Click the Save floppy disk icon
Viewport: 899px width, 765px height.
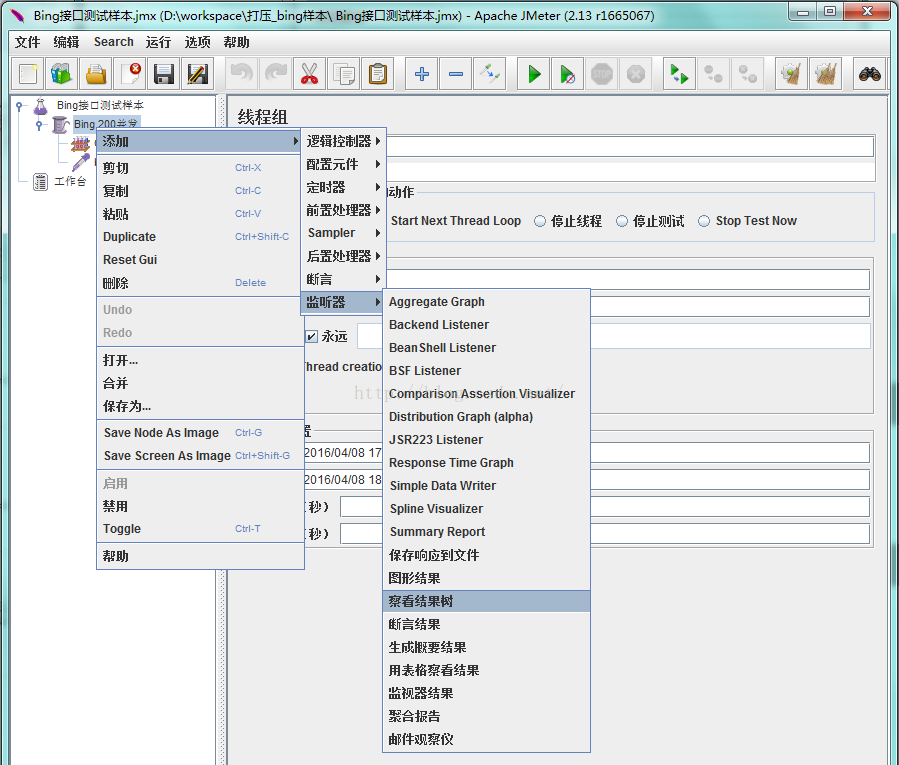(164, 74)
